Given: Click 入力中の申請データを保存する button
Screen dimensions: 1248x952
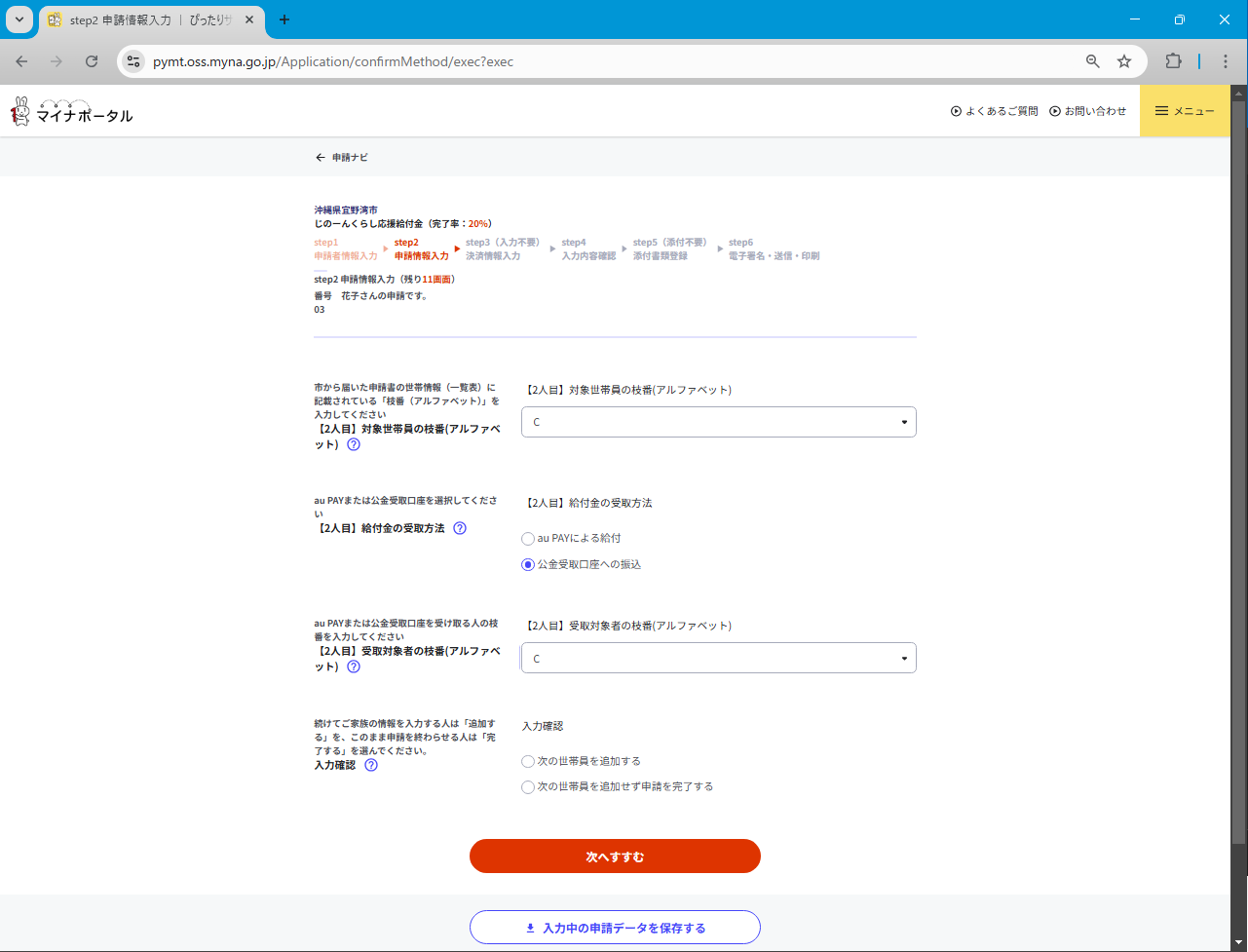Looking at the screenshot, I should tap(615, 928).
